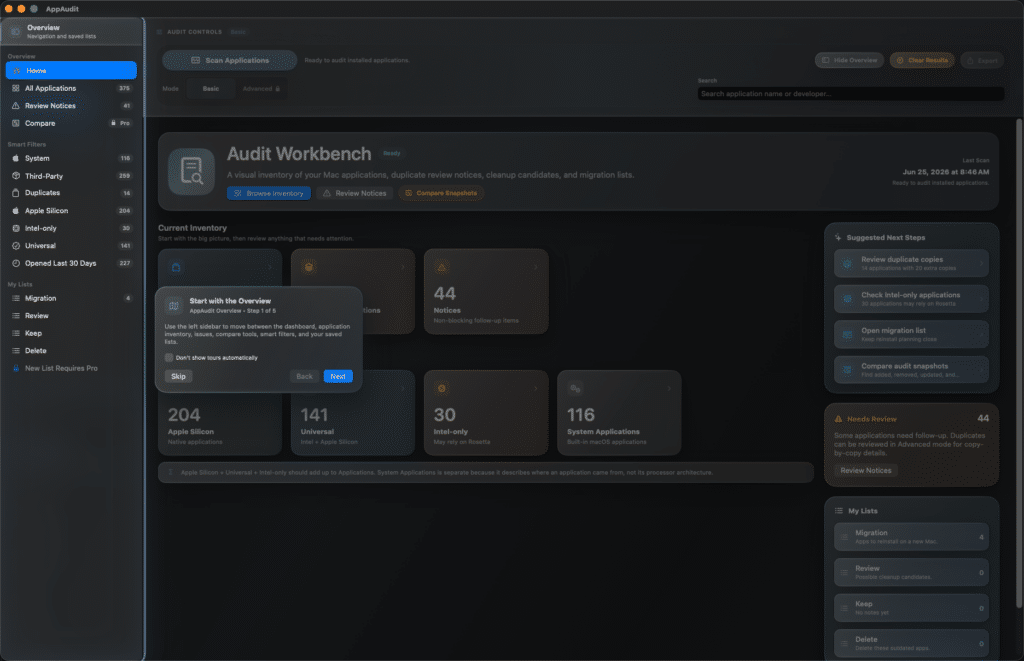The width and height of the screenshot is (1024, 661).
Task: Expand the Intel-only card chevron
Action: pyautogui.click(x=536, y=389)
